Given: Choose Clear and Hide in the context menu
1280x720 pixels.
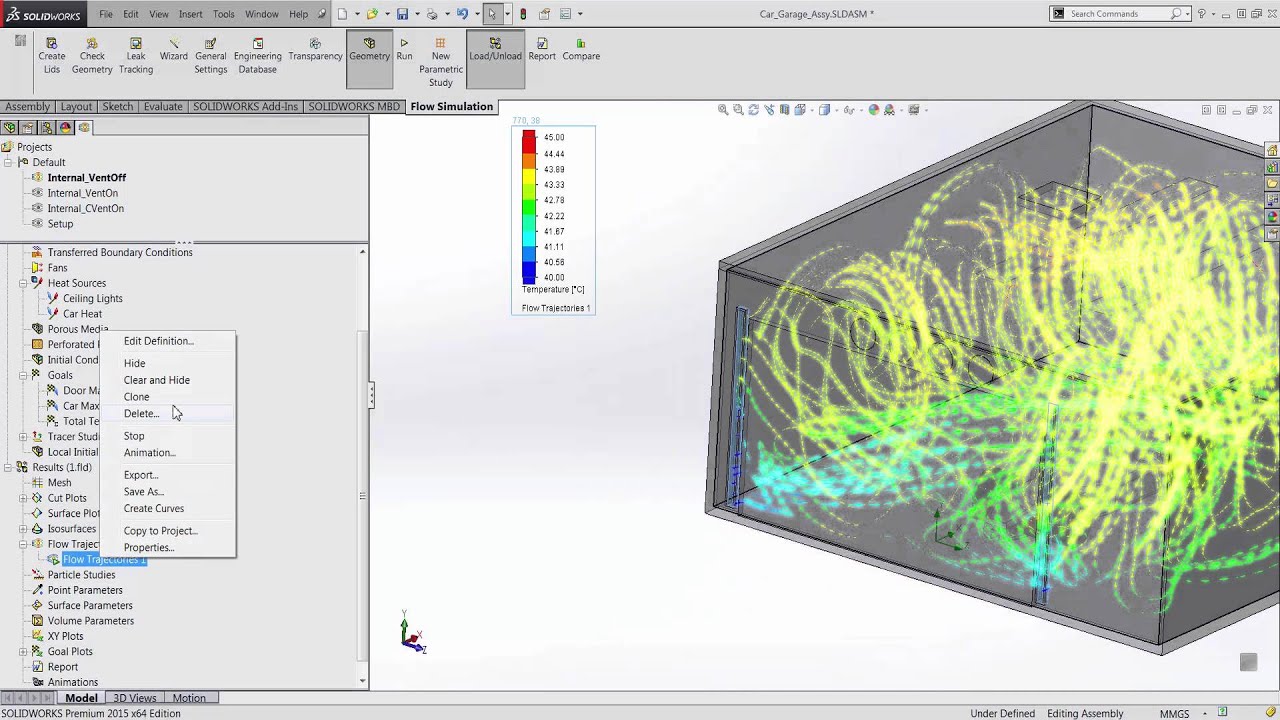Looking at the screenshot, I should coord(157,380).
